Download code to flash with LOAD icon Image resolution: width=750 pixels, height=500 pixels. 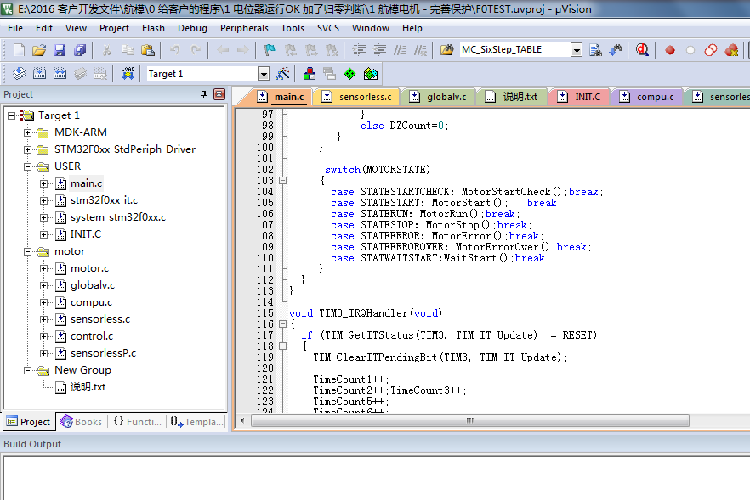(128, 74)
